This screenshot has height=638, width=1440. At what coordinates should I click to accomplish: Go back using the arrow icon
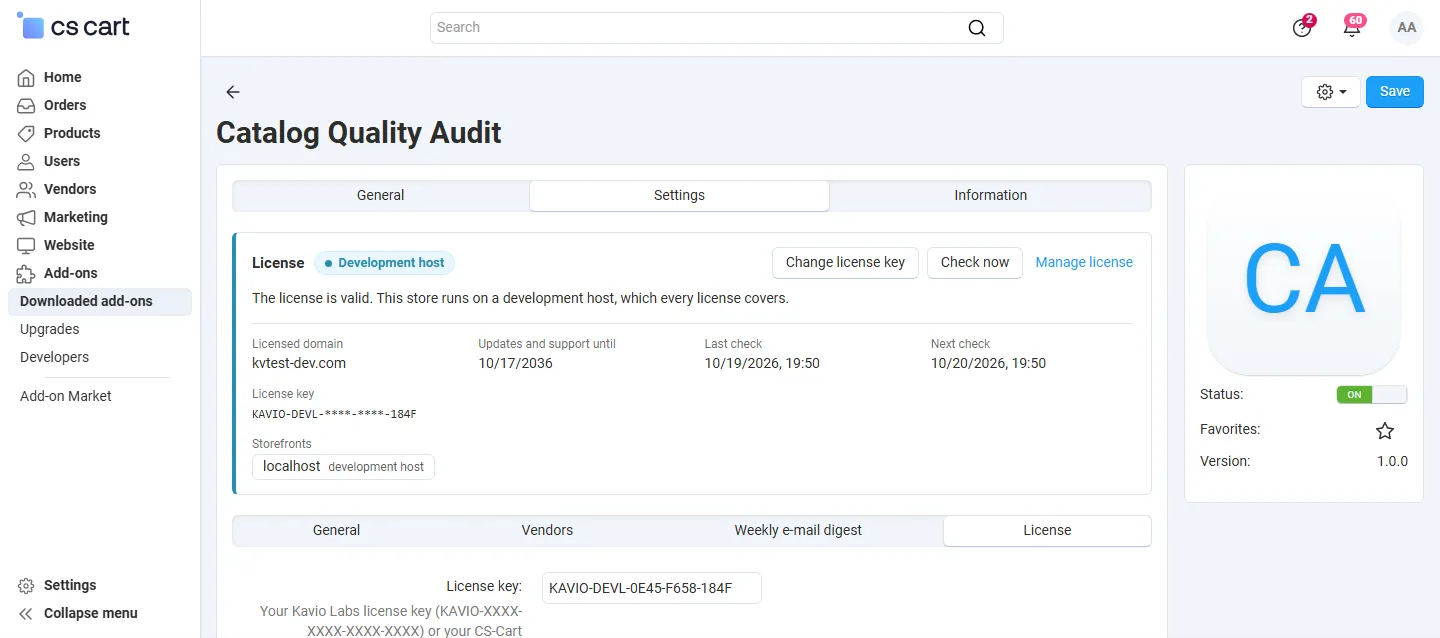tap(233, 92)
